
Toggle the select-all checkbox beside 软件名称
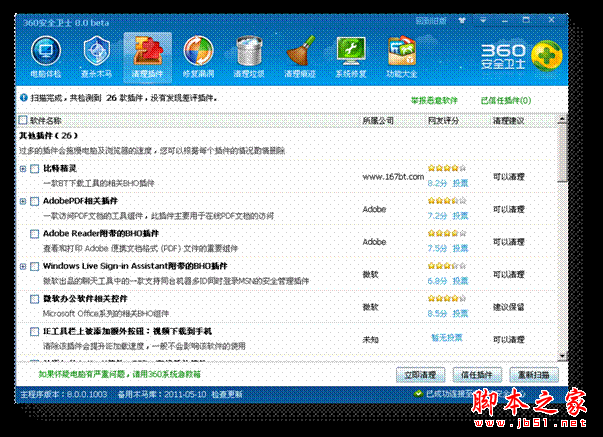[23, 120]
